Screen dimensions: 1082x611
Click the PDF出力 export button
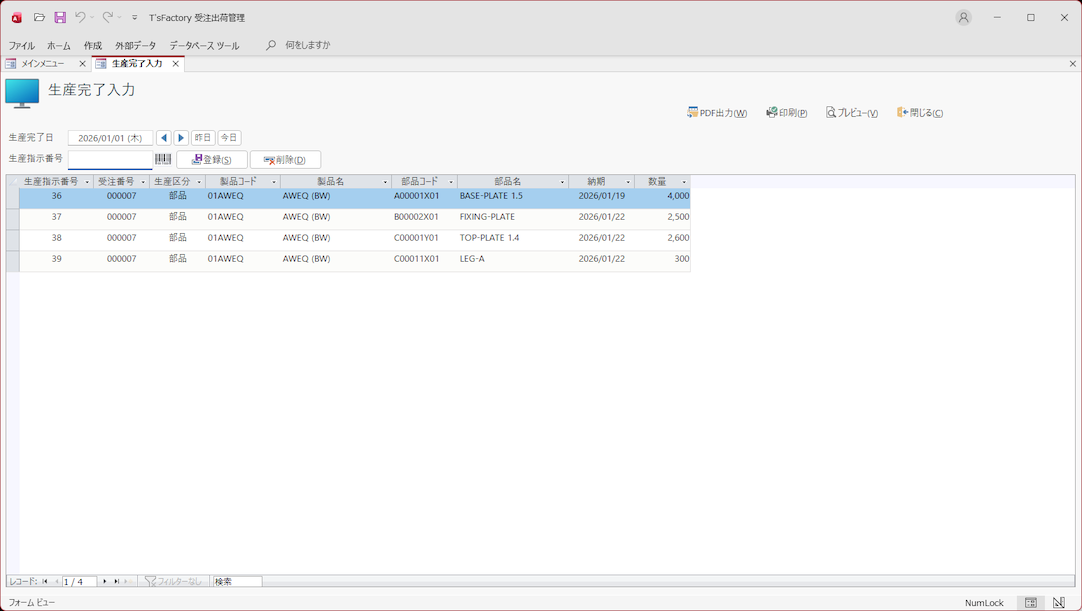[717, 113]
